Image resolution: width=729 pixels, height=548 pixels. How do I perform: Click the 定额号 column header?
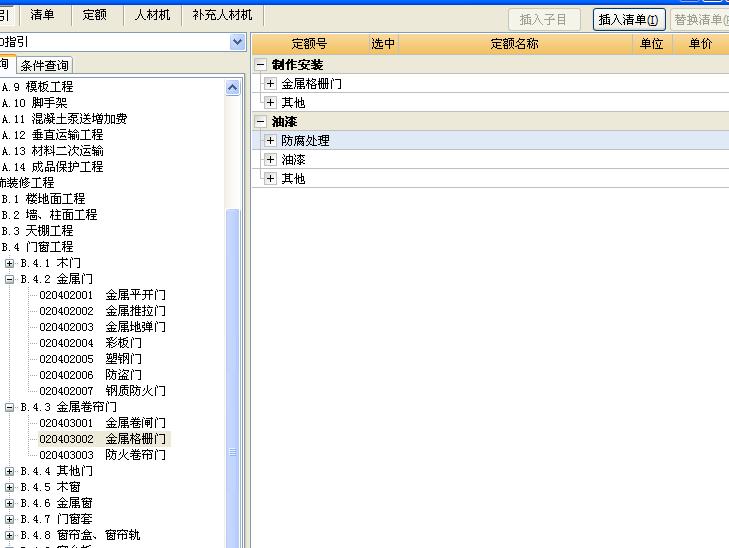coord(310,44)
